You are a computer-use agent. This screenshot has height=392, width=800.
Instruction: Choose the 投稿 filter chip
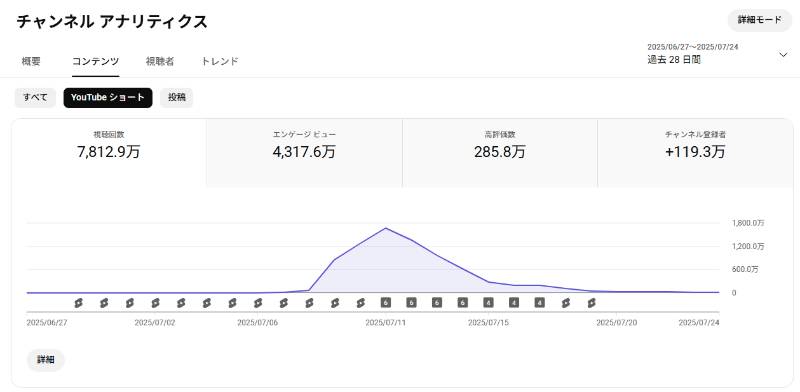point(177,97)
